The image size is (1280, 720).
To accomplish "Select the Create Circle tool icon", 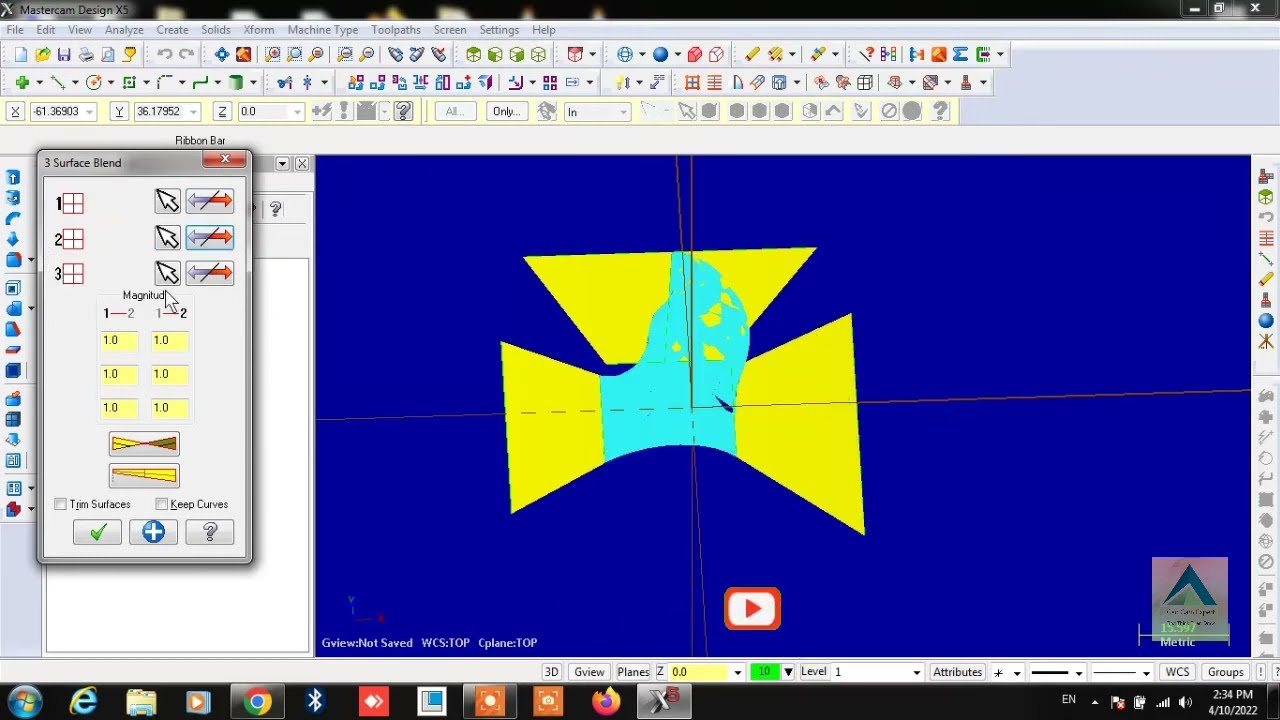I will click(x=94, y=82).
